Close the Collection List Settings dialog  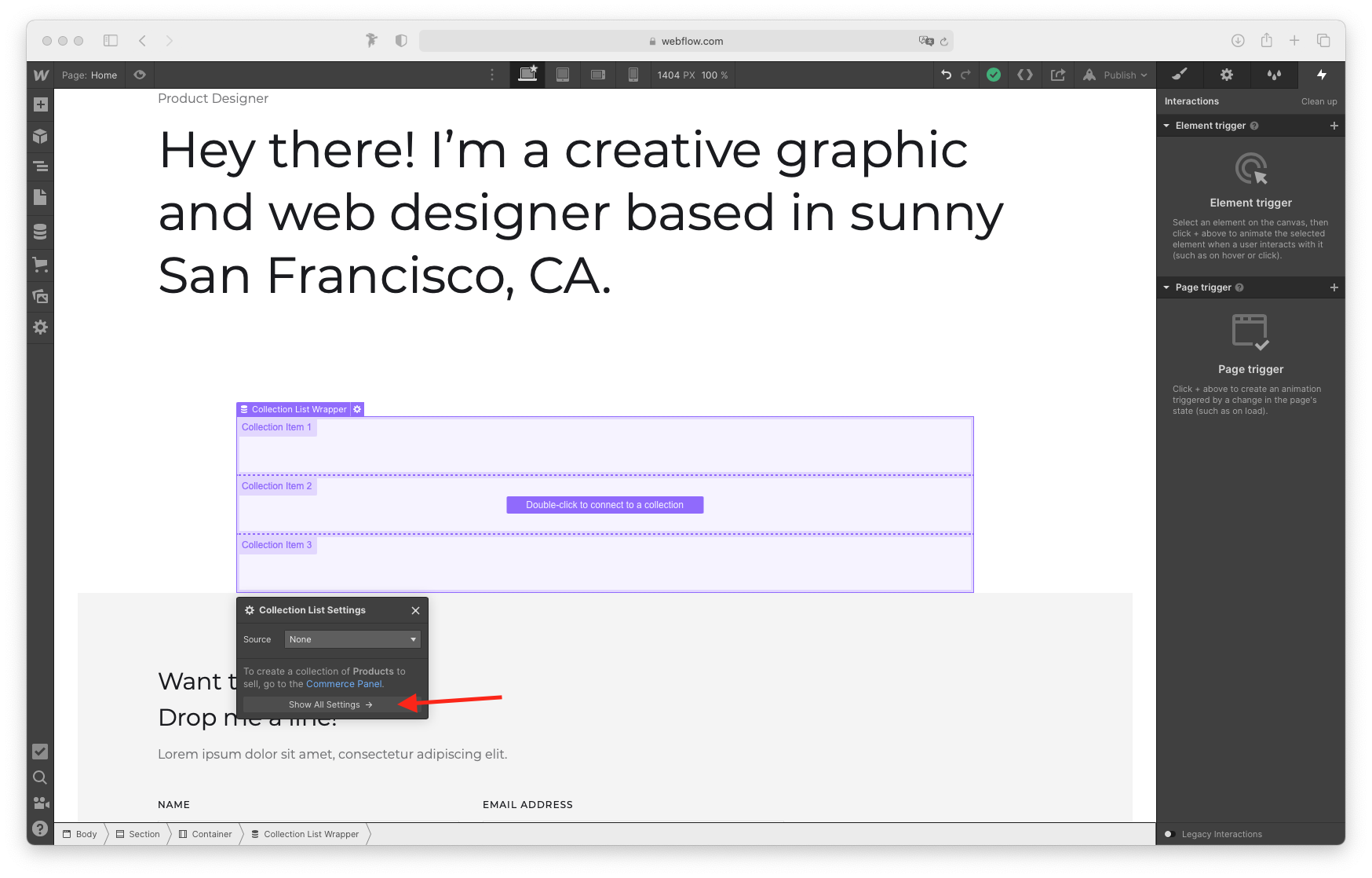[415, 610]
